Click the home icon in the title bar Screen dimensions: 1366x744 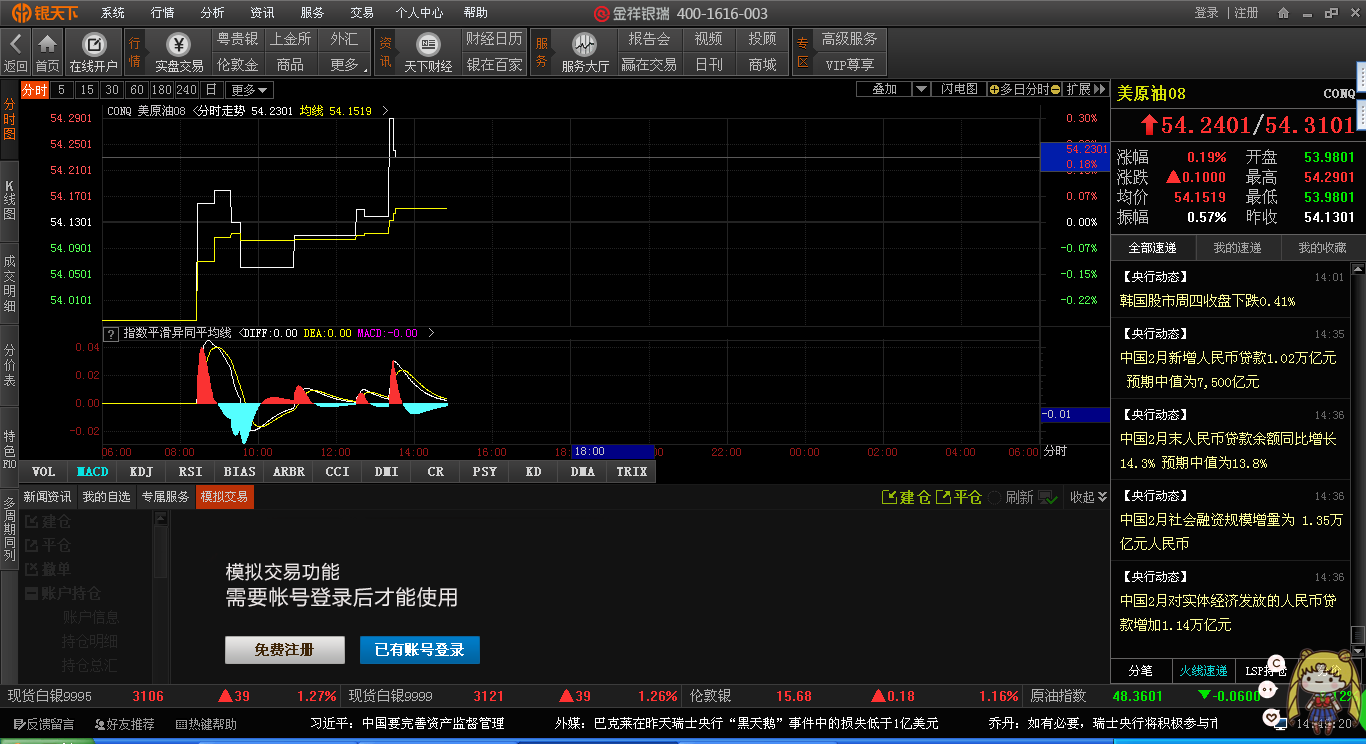[1283, 13]
